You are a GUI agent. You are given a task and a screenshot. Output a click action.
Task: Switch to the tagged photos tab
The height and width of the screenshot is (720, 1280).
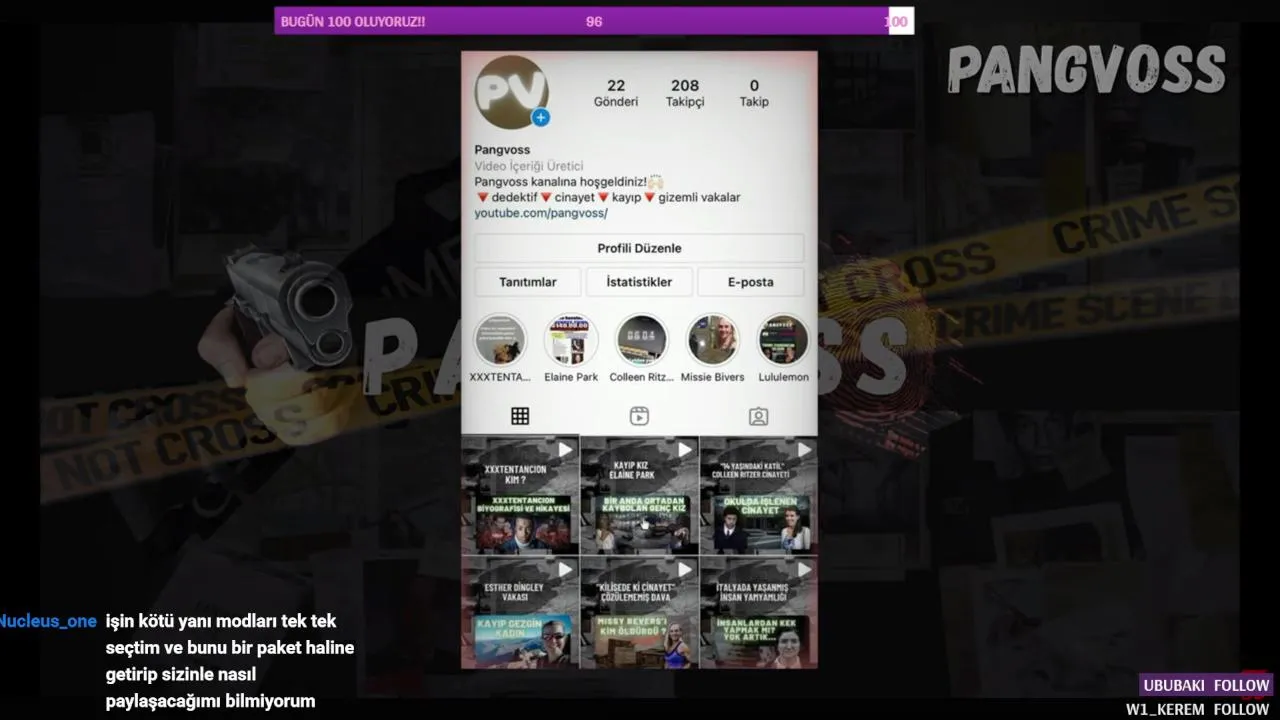tap(759, 416)
